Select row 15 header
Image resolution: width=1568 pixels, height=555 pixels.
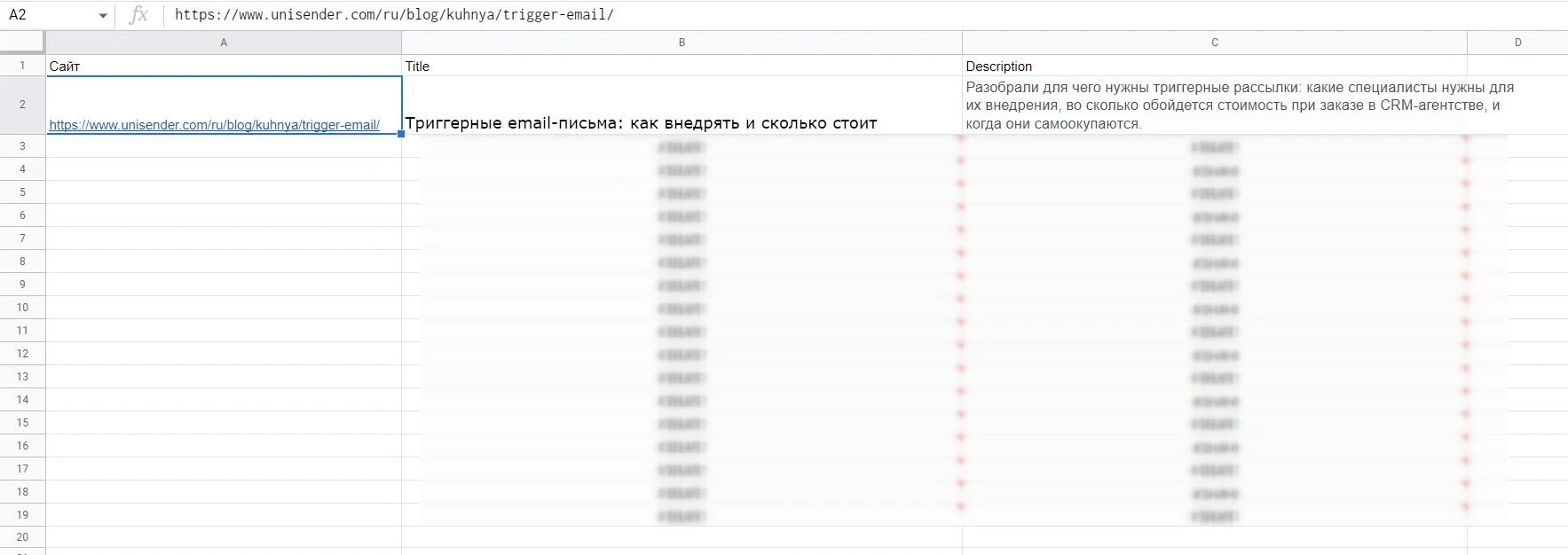pos(22,423)
